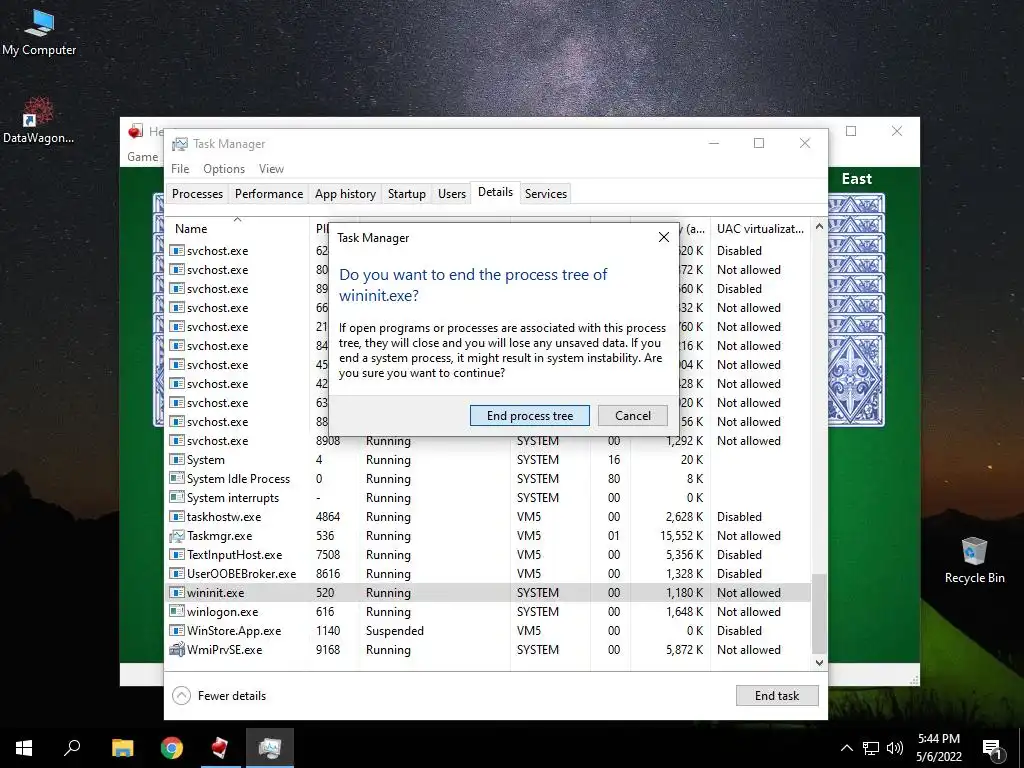Click the East player's card stack
The height and width of the screenshot is (768, 1024).
tap(856, 310)
